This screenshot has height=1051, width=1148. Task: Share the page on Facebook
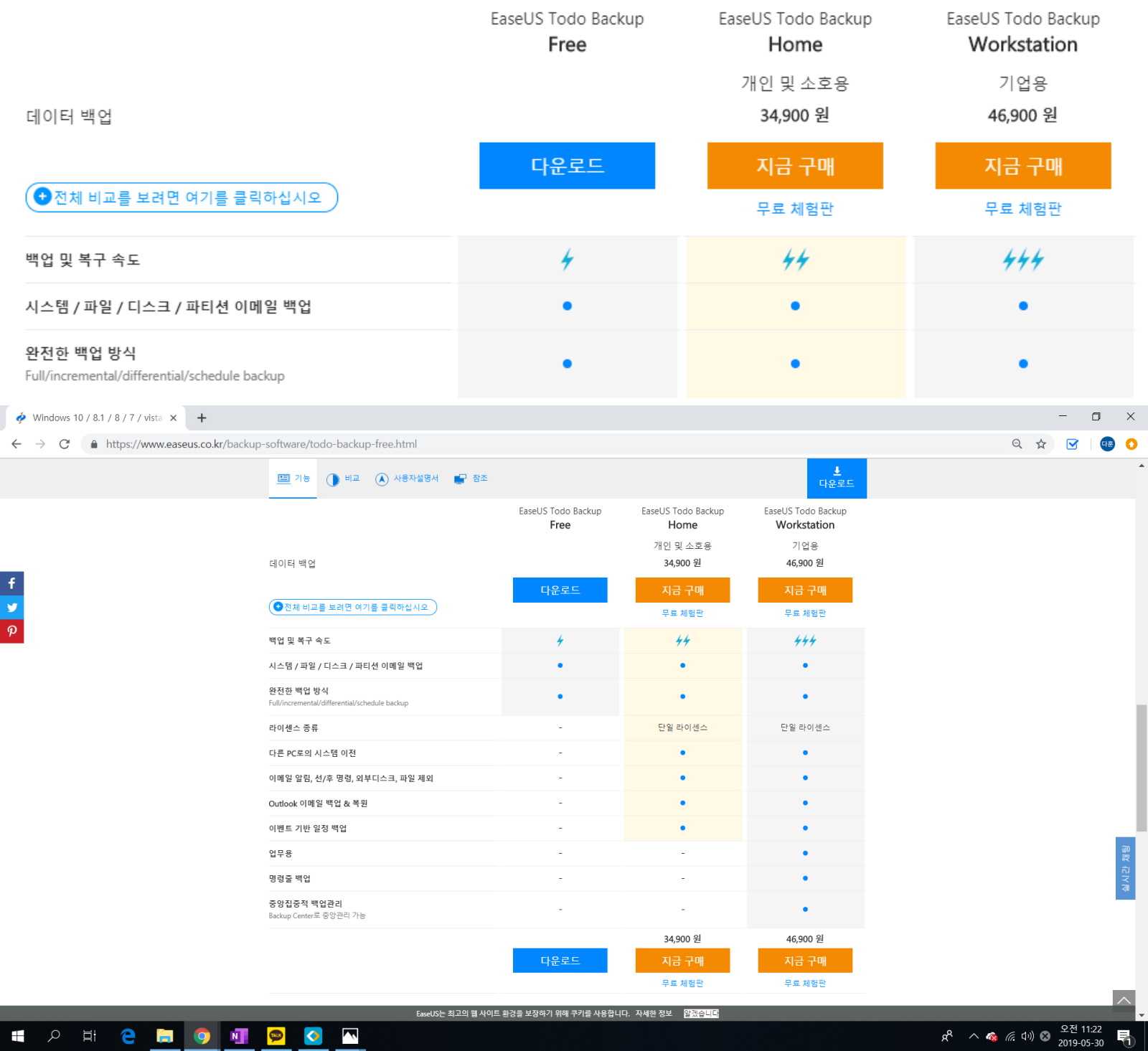coord(11,583)
